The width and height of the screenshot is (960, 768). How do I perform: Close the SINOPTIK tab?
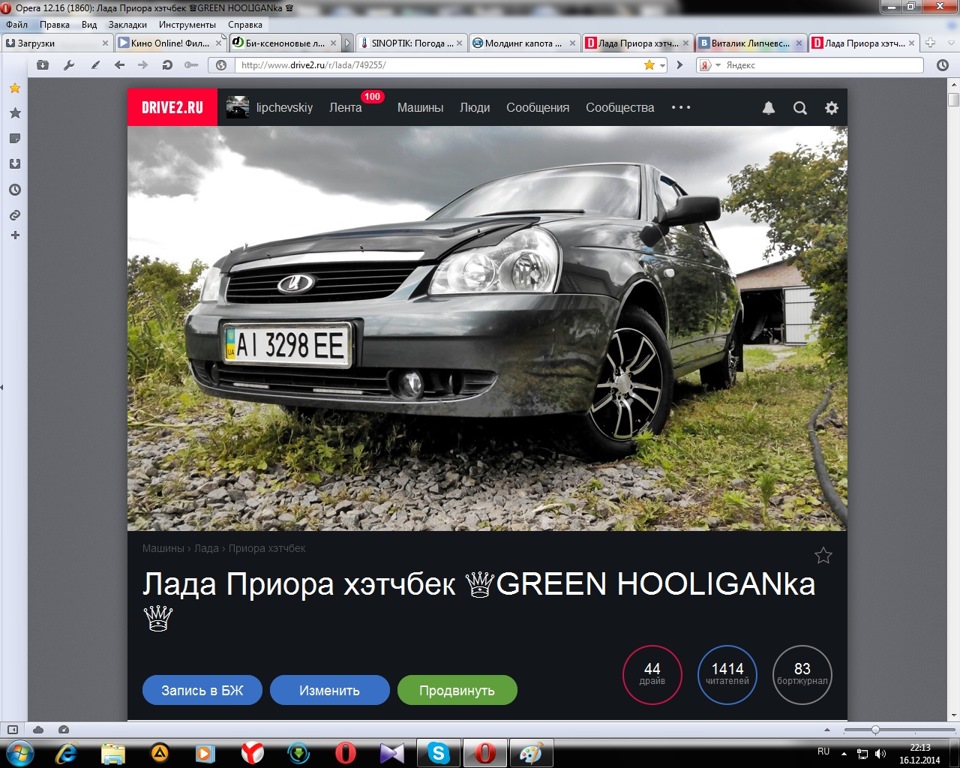click(459, 43)
